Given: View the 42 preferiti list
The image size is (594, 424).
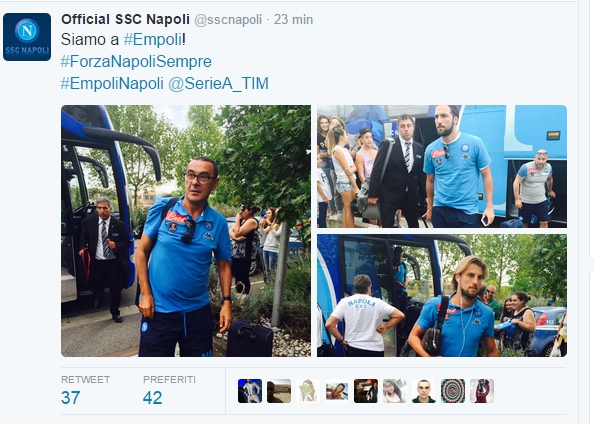Looking at the screenshot, I should tap(169, 390).
